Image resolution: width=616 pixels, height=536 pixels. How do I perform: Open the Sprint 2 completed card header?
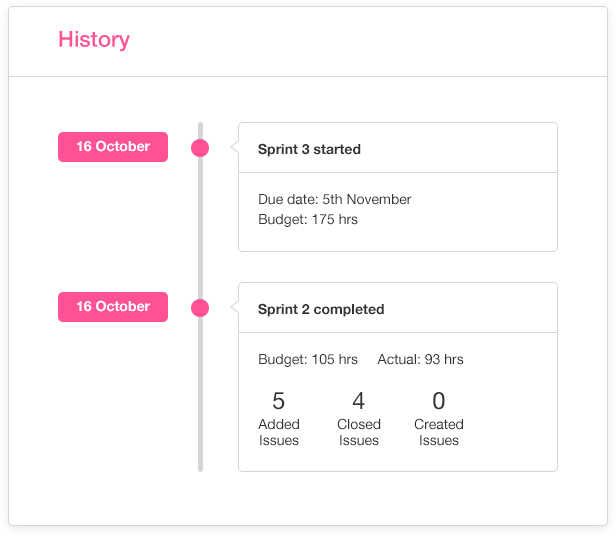tap(398, 308)
